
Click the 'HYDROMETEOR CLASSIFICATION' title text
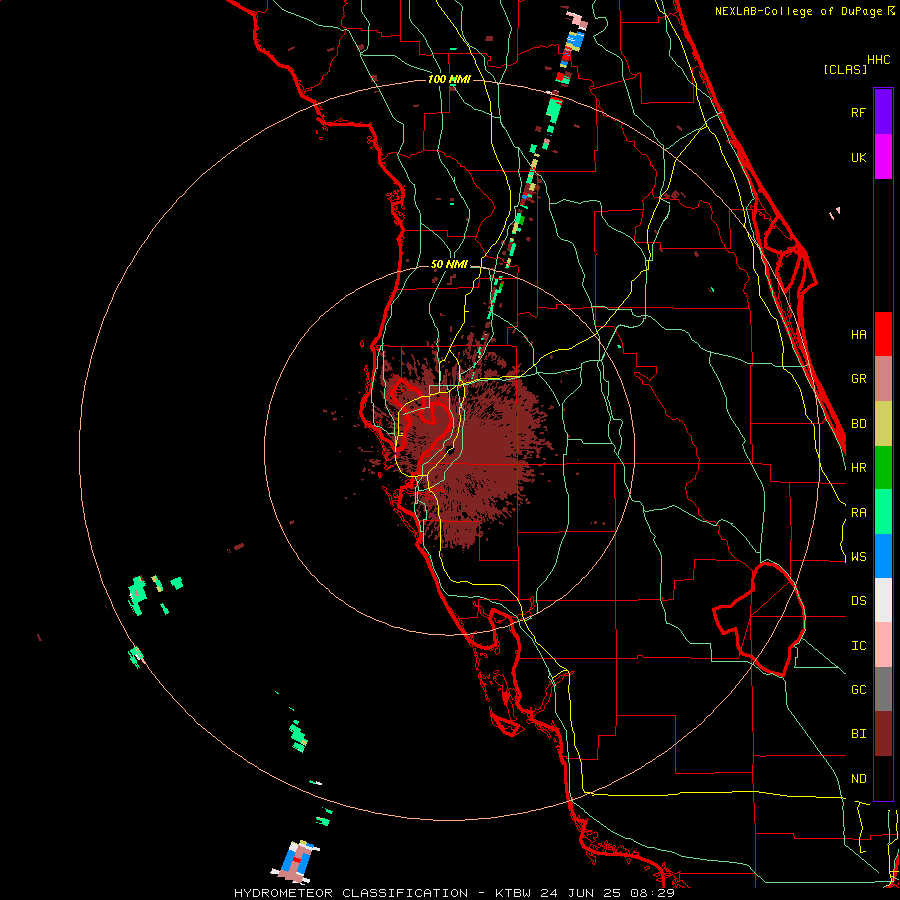pos(351,893)
